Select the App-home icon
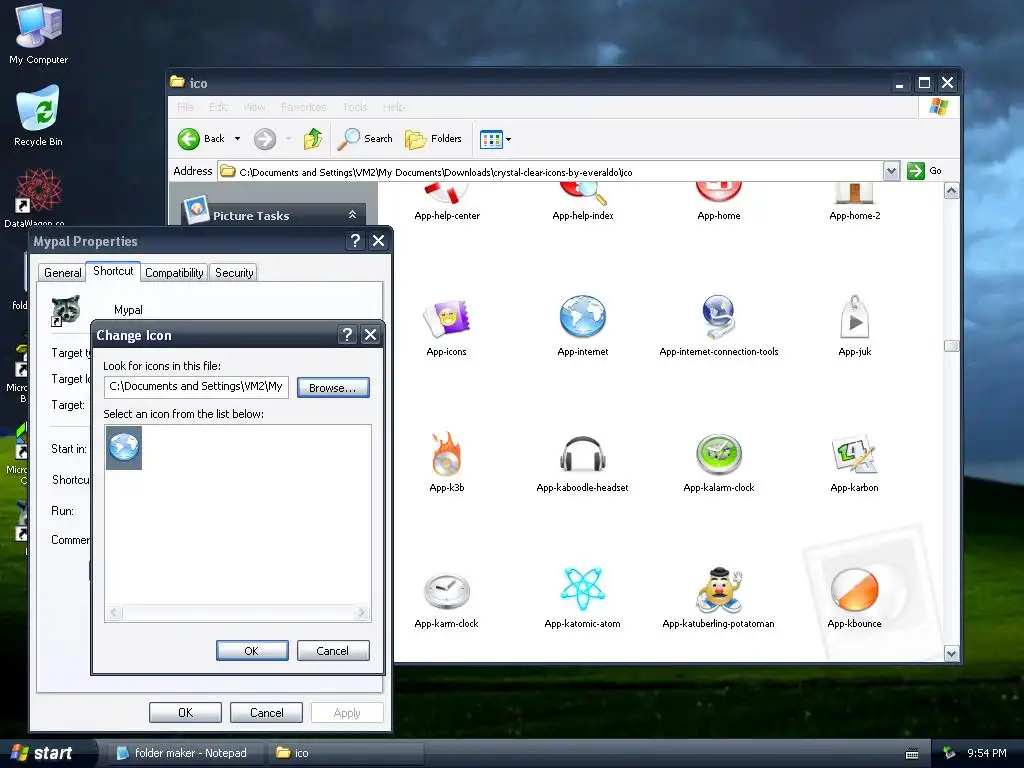 point(718,193)
